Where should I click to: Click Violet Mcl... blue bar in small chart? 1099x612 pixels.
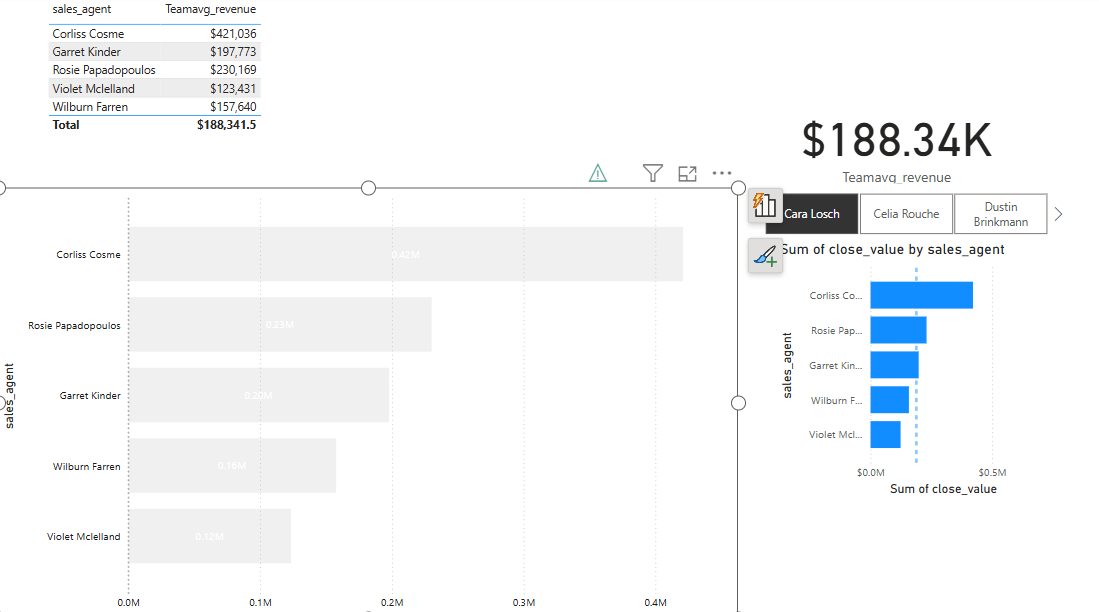(885, 435)
